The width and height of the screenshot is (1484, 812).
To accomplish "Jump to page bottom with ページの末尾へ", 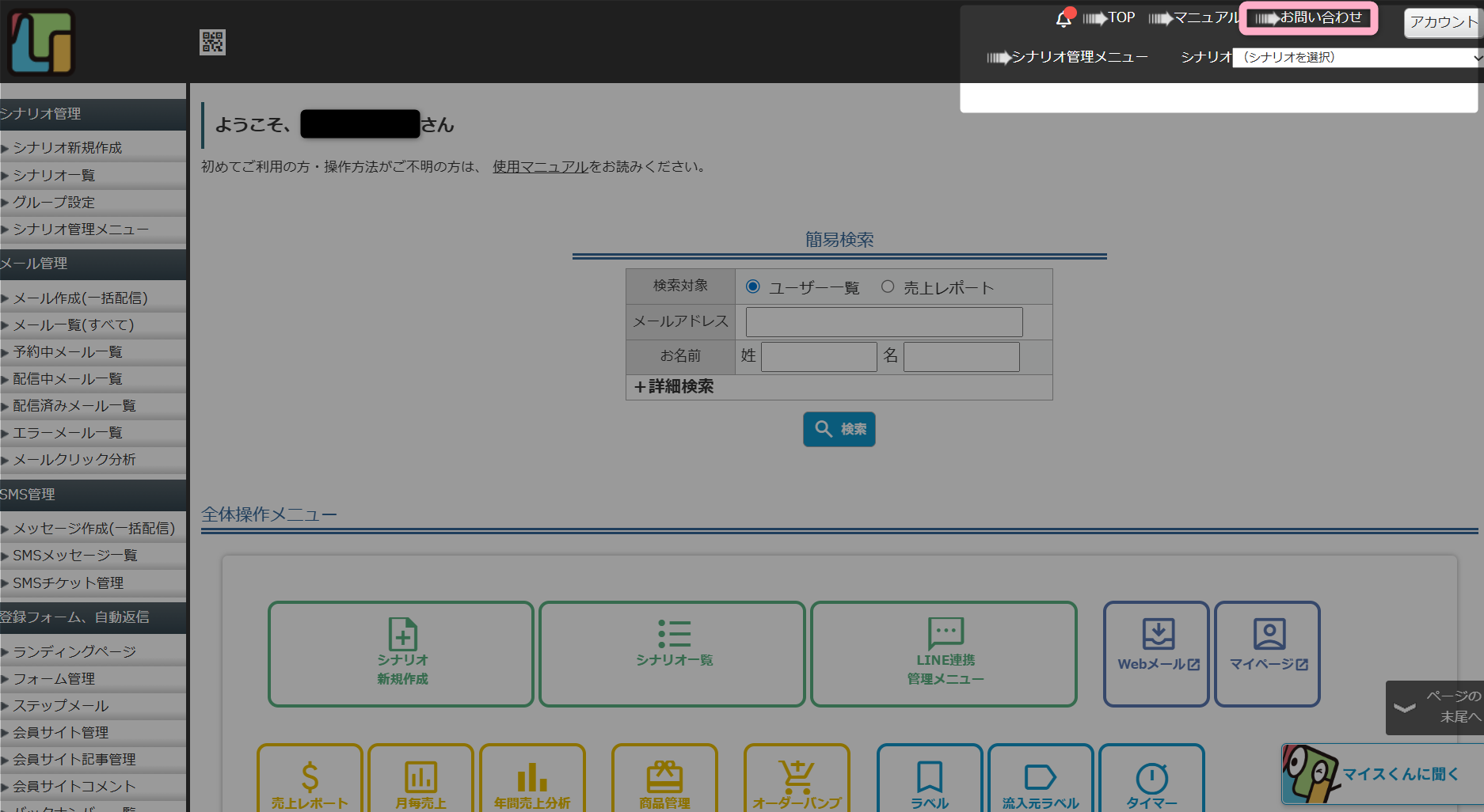I will 1436,707.
